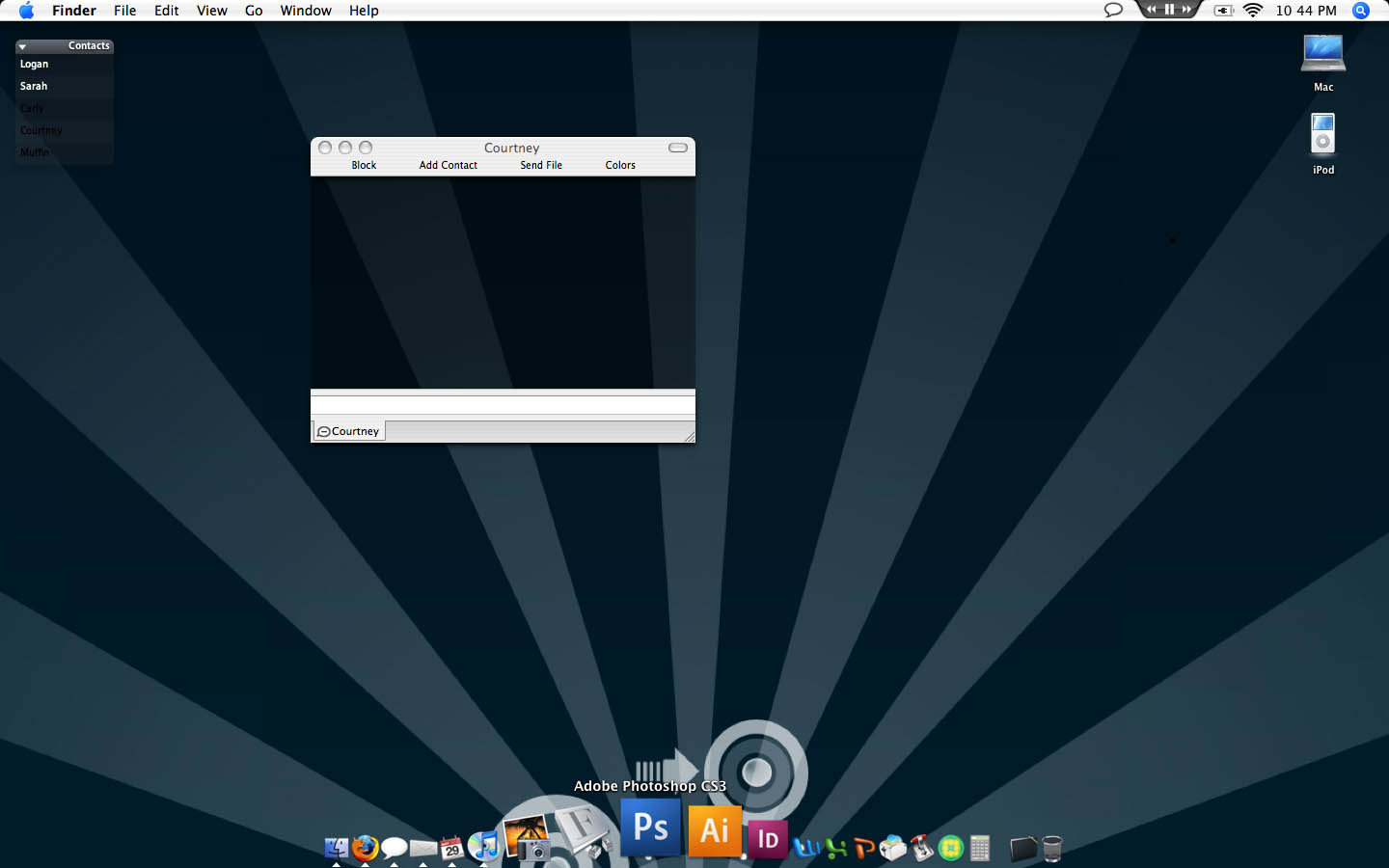The width and height of the screenshot is (1389, 868).
Task: Open the Help menu
Action: pos(364,11)
